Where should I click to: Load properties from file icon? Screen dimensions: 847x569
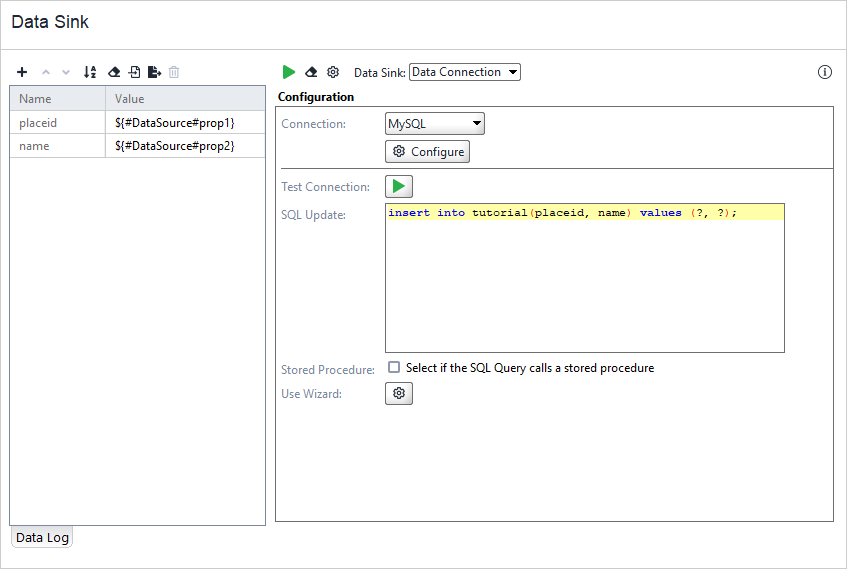tap(135, 72)
